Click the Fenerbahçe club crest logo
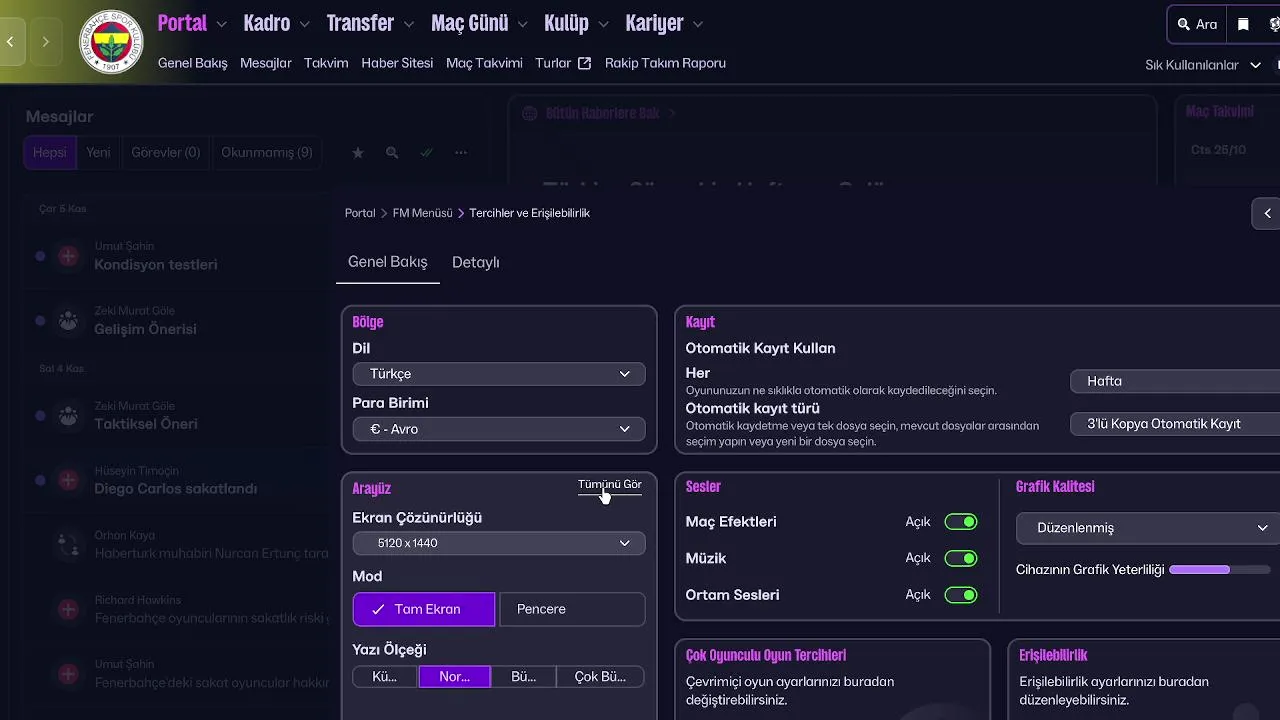1280x720 pixels. pyautogui.click(x=111, y=42)
